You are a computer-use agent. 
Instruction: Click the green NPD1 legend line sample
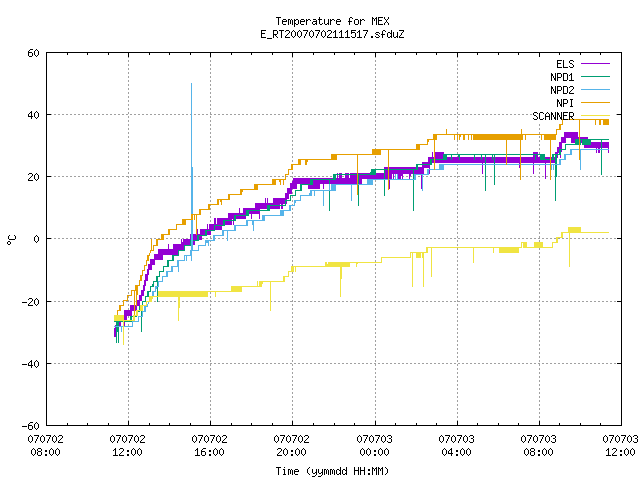coord(595,76)
